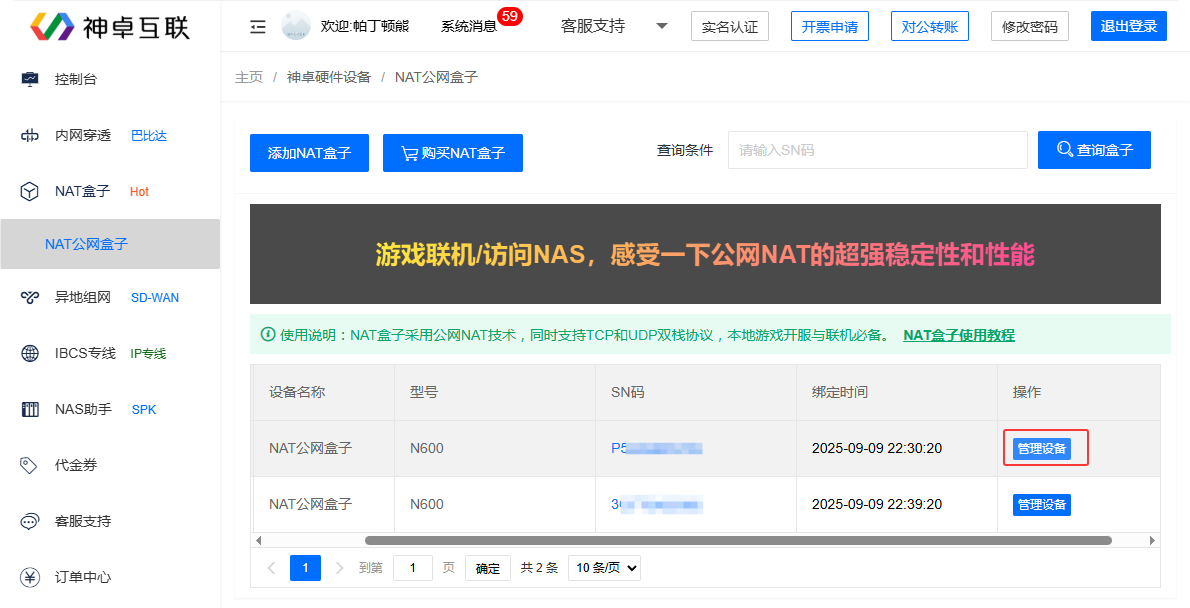This screenshot has width=1190, height=608.
Task: Click the sidebar collapse hamburger icon
Action: [x=258, y=27]
